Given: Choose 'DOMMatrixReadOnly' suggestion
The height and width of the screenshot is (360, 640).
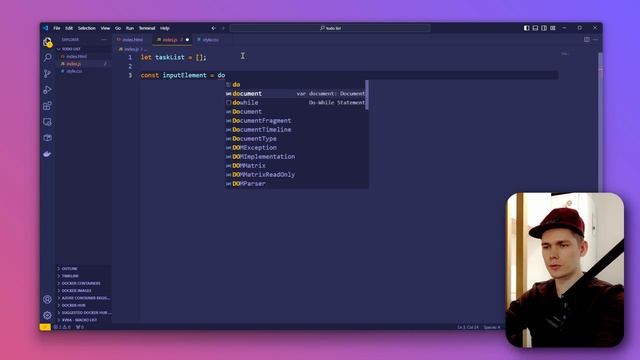Looking at the screenshot, I should coord(297,174).
